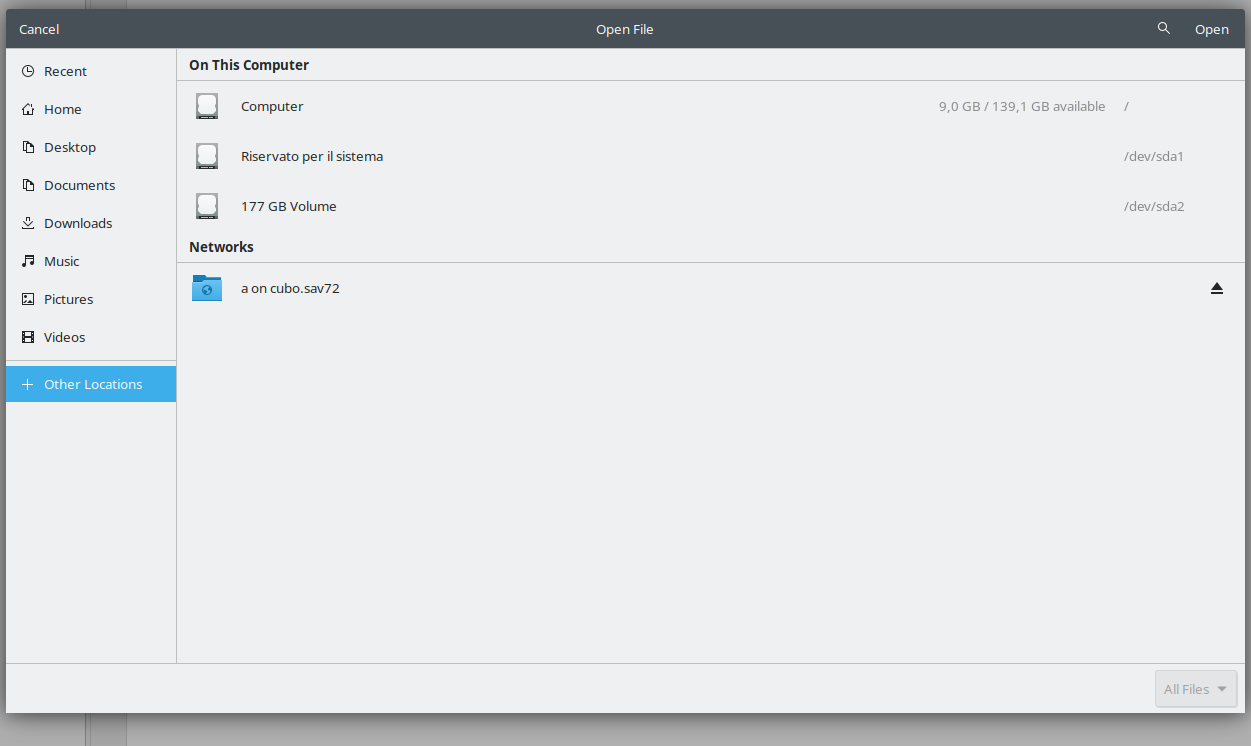Click the search magnifier icon in header
The height and width of the screenshot is (746, 1251).
click(1163, 29)
